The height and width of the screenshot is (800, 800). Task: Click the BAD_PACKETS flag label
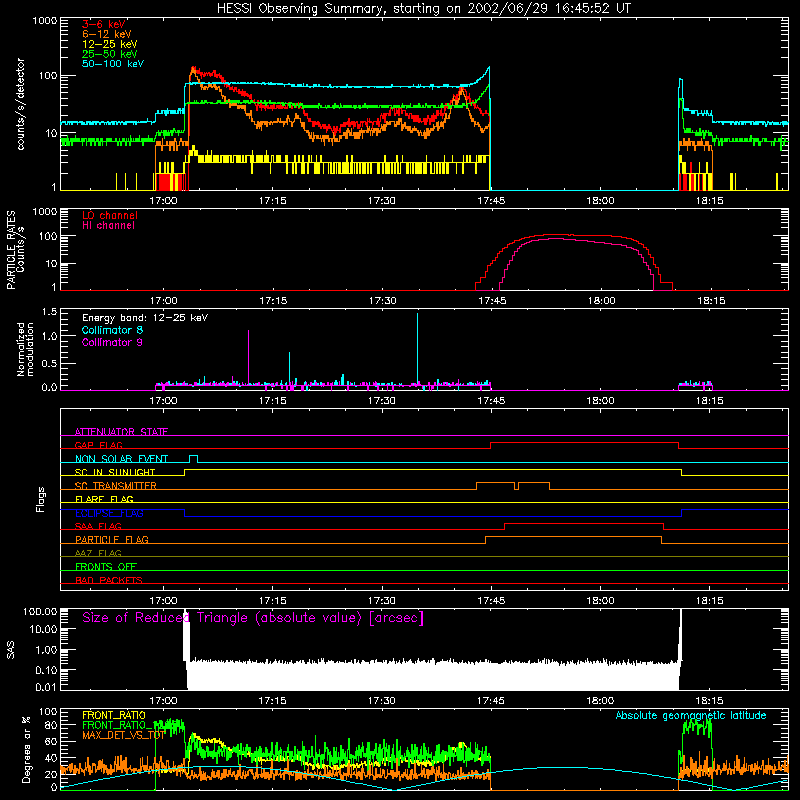click(x=109, y=581)
